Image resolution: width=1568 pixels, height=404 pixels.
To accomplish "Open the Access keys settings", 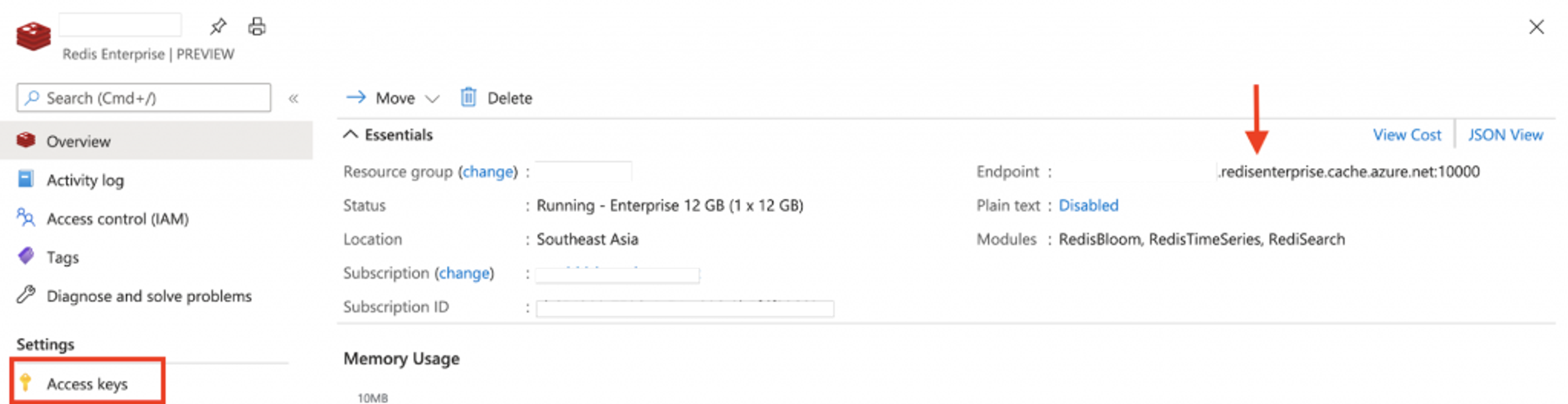I will [88, 383].
